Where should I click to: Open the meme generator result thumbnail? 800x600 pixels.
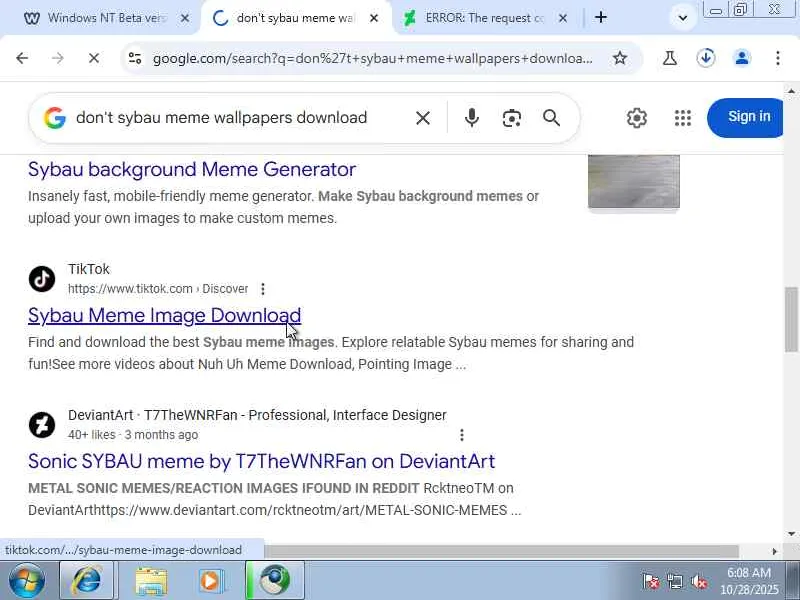(634, 182)
